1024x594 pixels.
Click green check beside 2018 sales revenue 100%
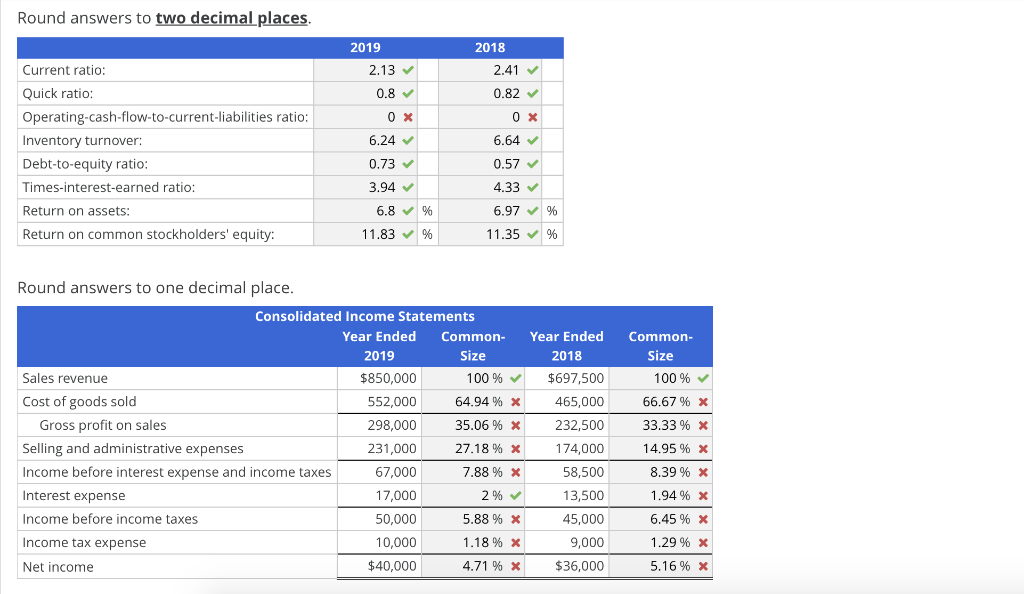[x=703, y=379]
